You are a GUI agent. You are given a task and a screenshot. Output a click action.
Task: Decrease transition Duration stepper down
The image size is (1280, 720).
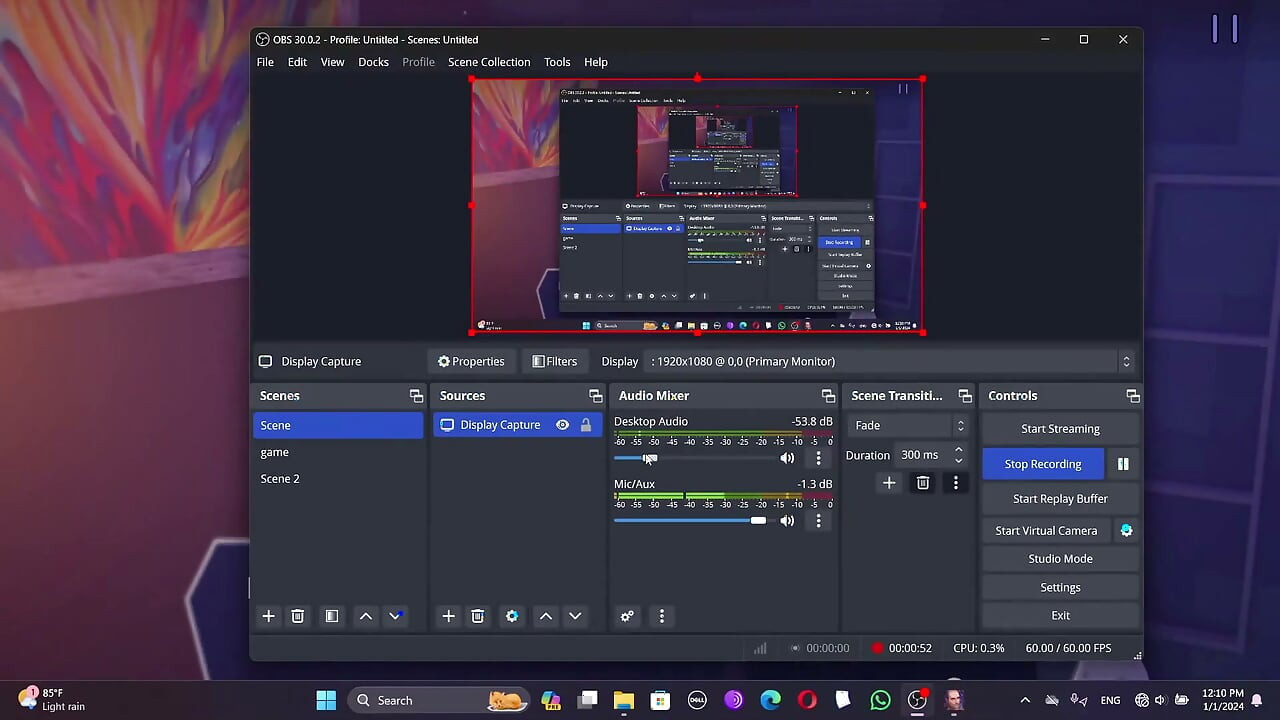(958, 461)
